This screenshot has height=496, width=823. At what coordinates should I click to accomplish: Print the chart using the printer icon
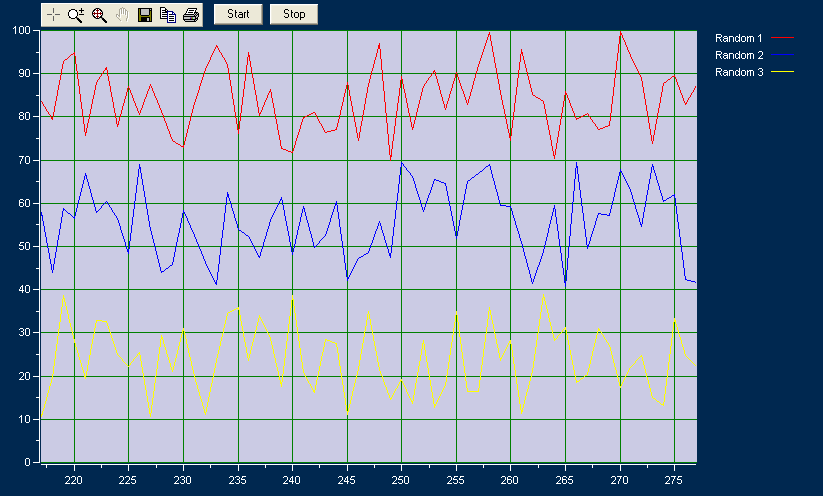click(x=191, y=14)
